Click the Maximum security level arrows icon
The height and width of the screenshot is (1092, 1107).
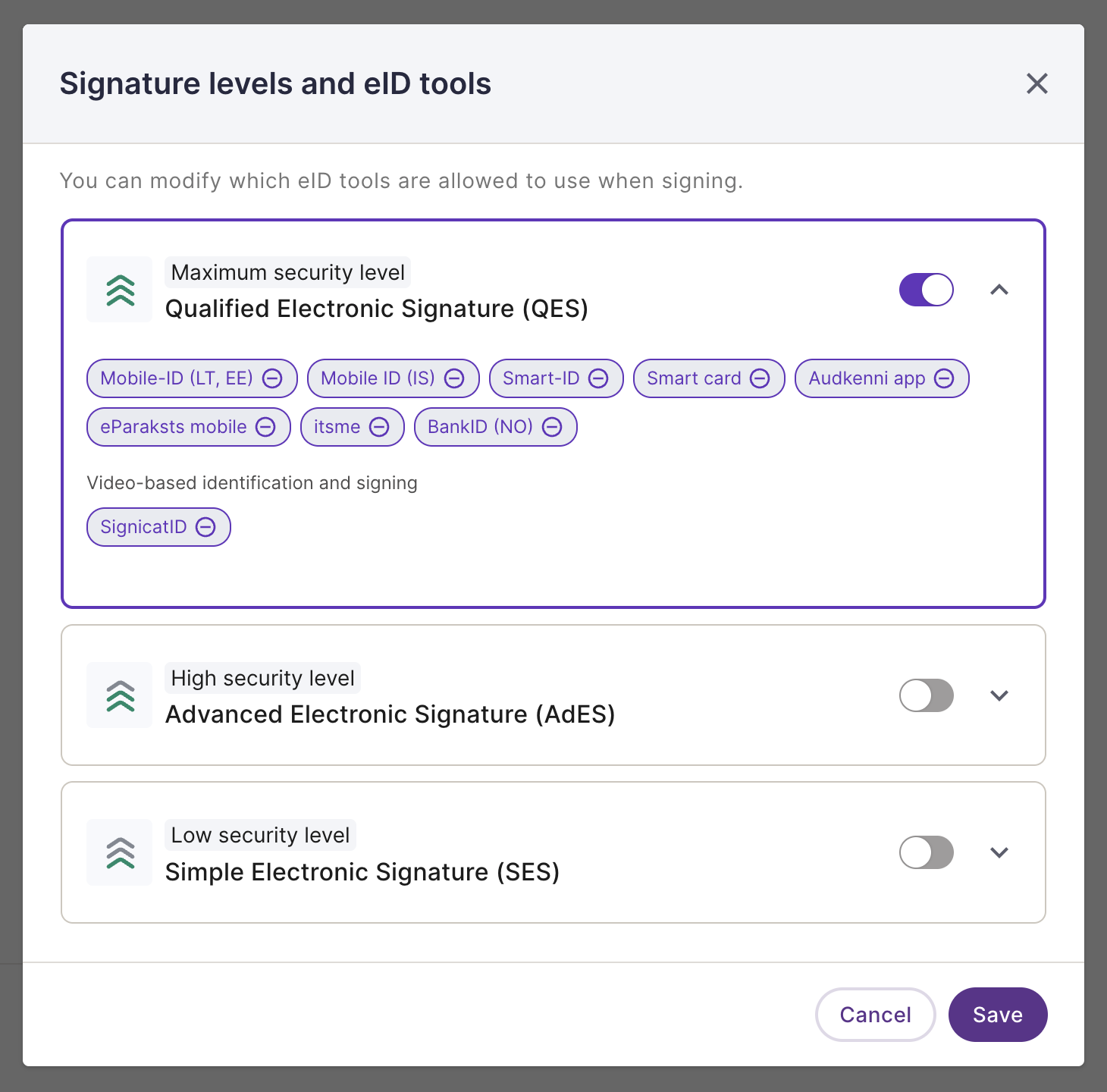coord(120,290)
